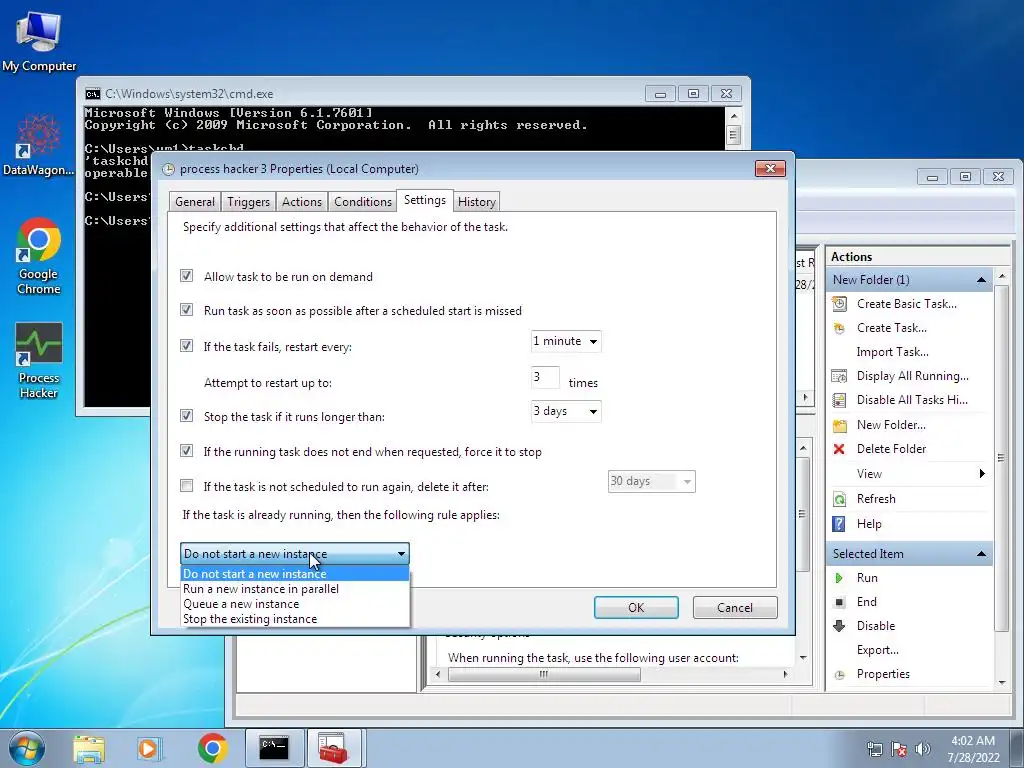Click the green Run arrow icon
1024x768 pixels.
tap(839, 578)
